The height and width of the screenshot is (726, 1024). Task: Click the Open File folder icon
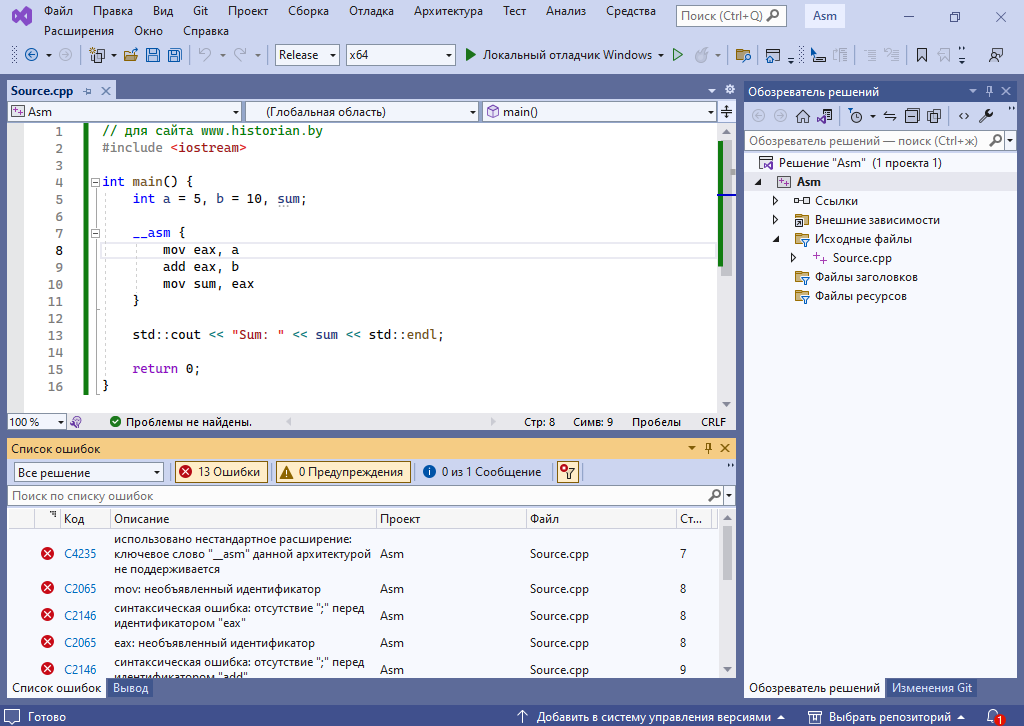132,55
